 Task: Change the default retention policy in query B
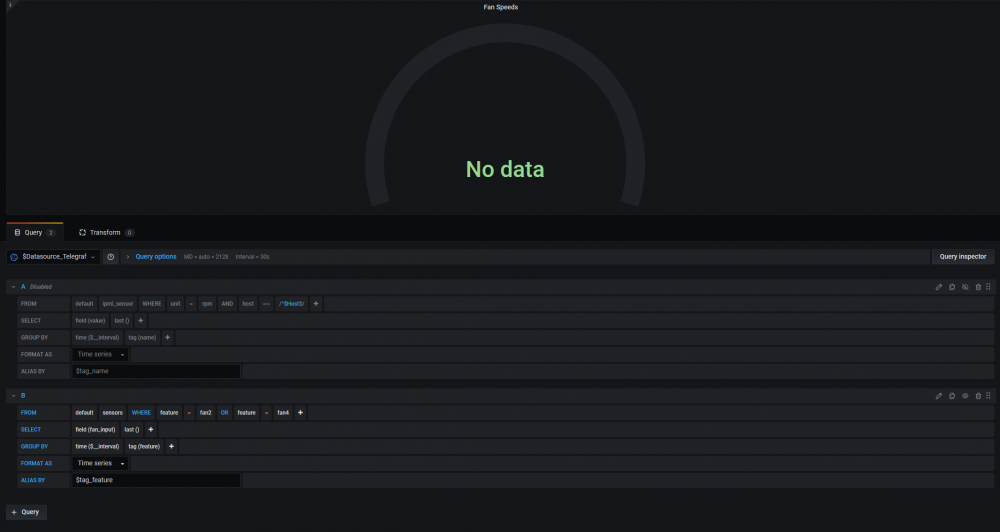point(84,413)
